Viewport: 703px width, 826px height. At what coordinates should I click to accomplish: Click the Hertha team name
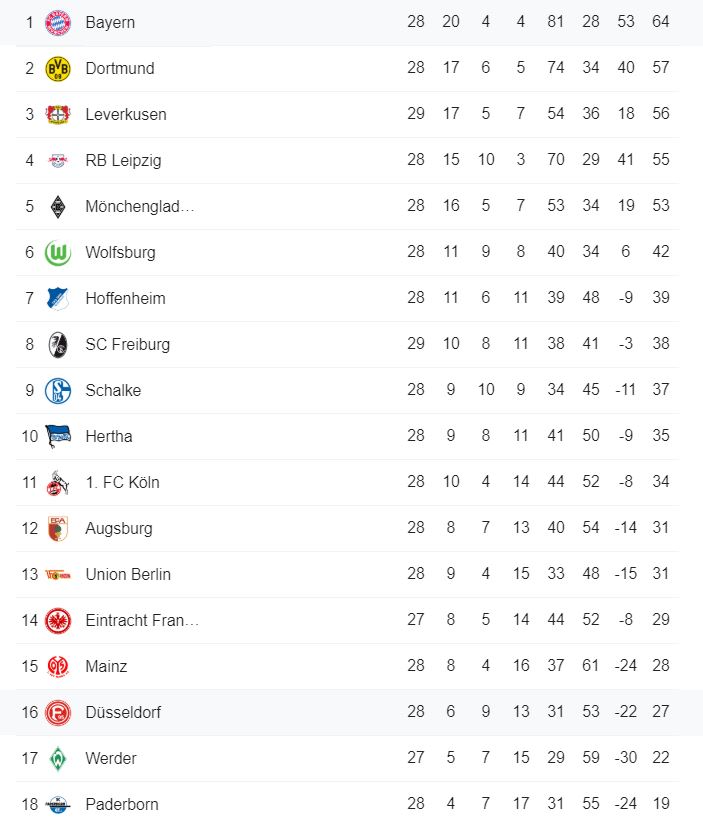109,436
